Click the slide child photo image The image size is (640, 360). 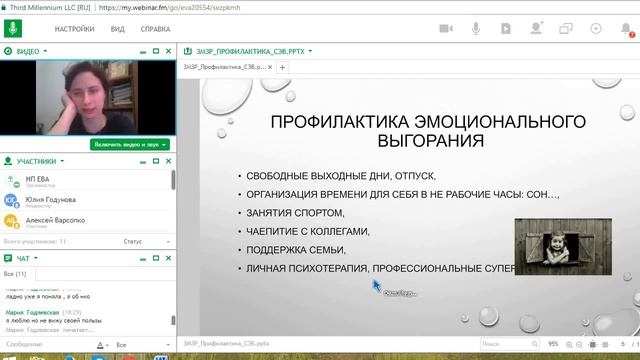point(563,247)
